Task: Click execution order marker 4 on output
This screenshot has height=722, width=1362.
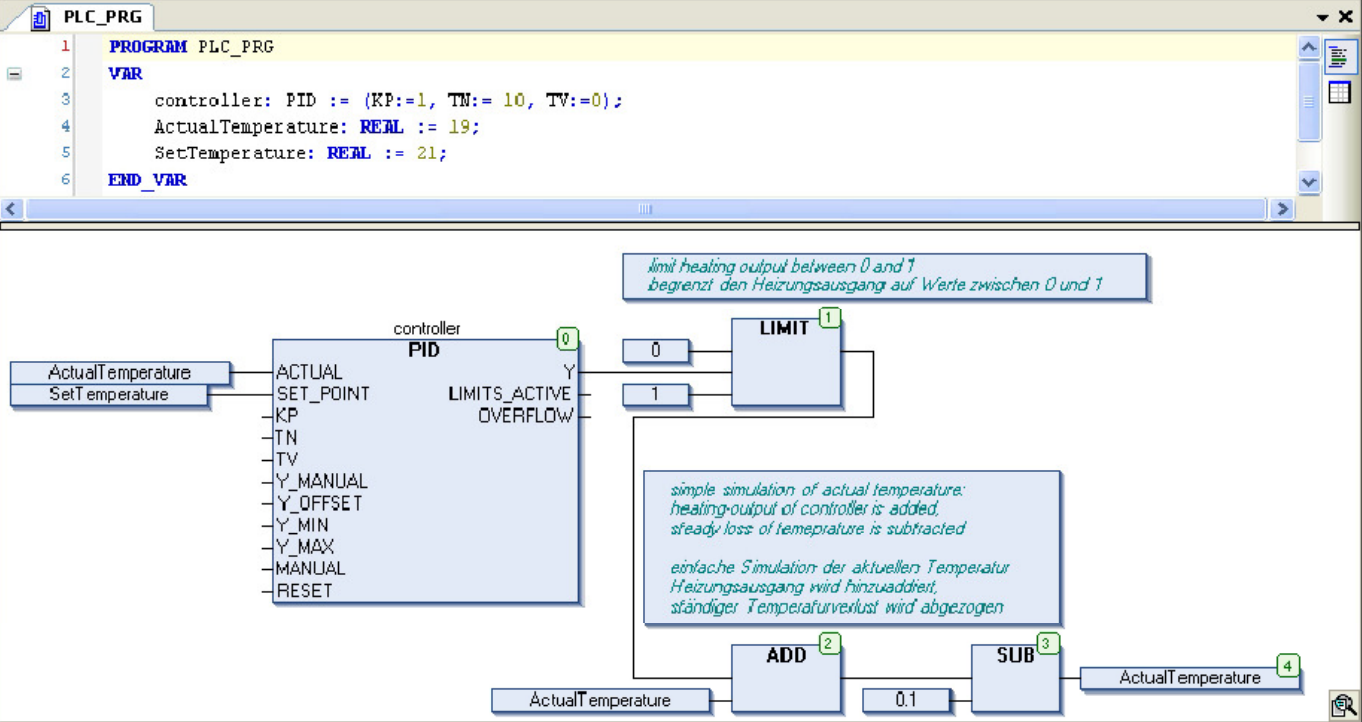Action: point(1289,664)
